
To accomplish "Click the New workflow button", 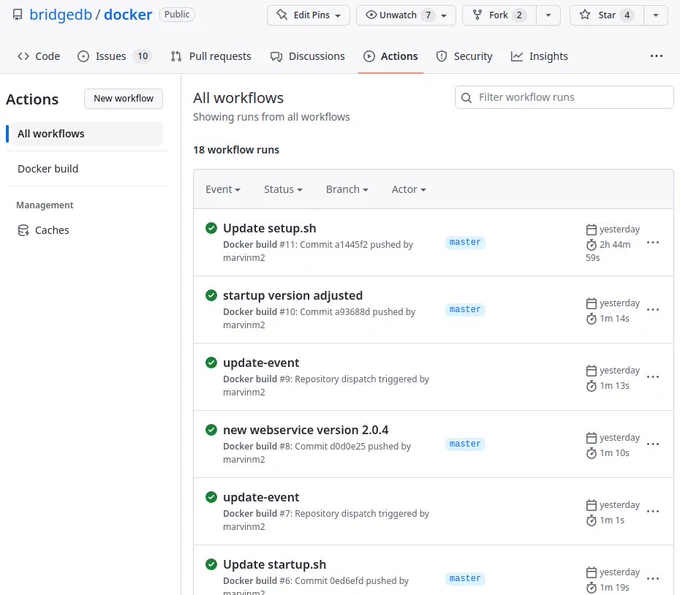I will pyautogui.click(x=124, y=98).
